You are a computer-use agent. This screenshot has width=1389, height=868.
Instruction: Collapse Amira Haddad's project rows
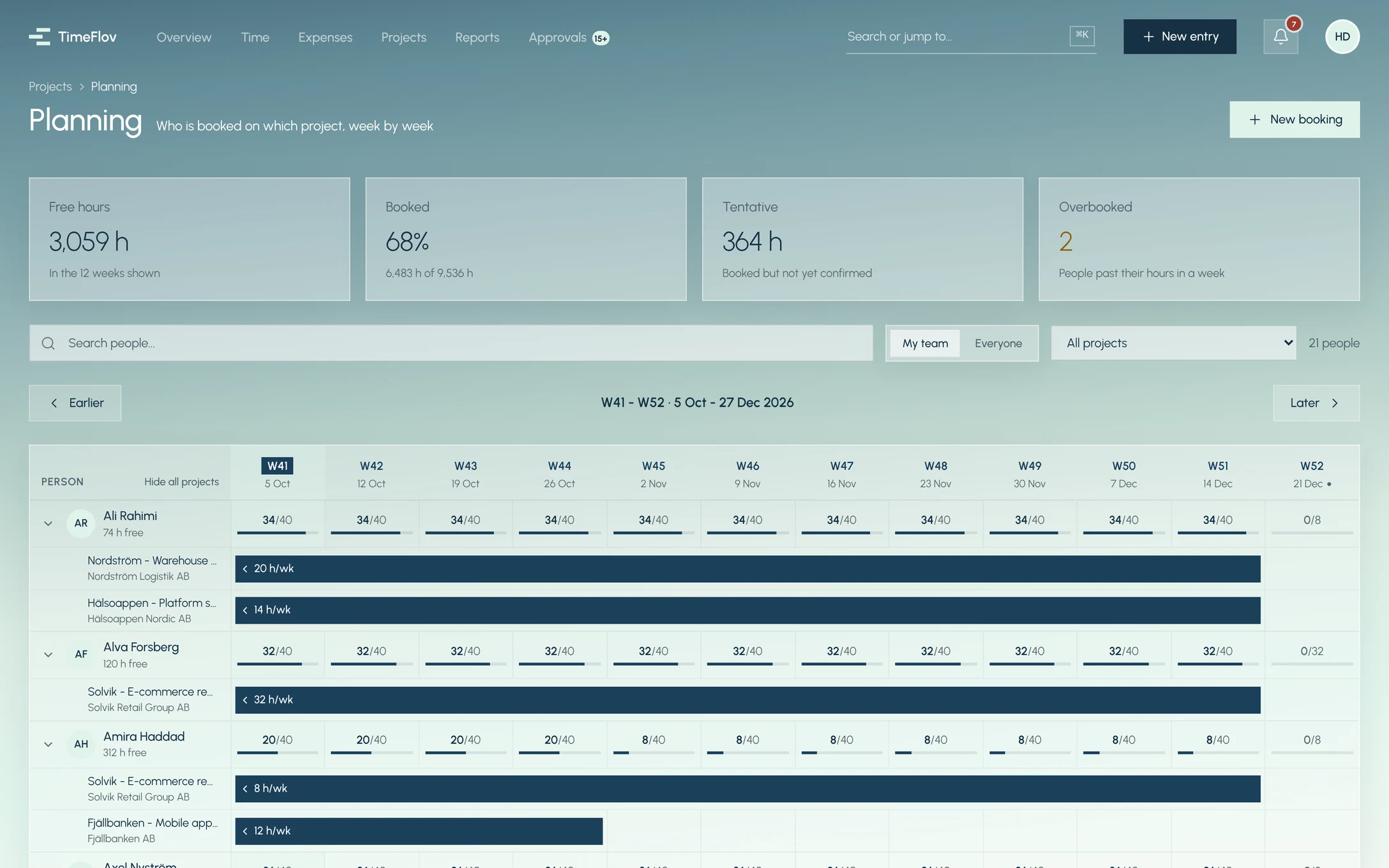pos(48,744)
